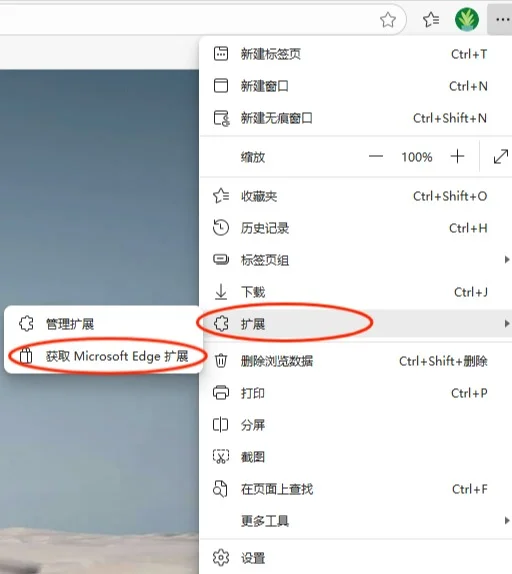Open the green profile avatar
Viewport: 512px width, 574px height.
click(x=467, y=19)
